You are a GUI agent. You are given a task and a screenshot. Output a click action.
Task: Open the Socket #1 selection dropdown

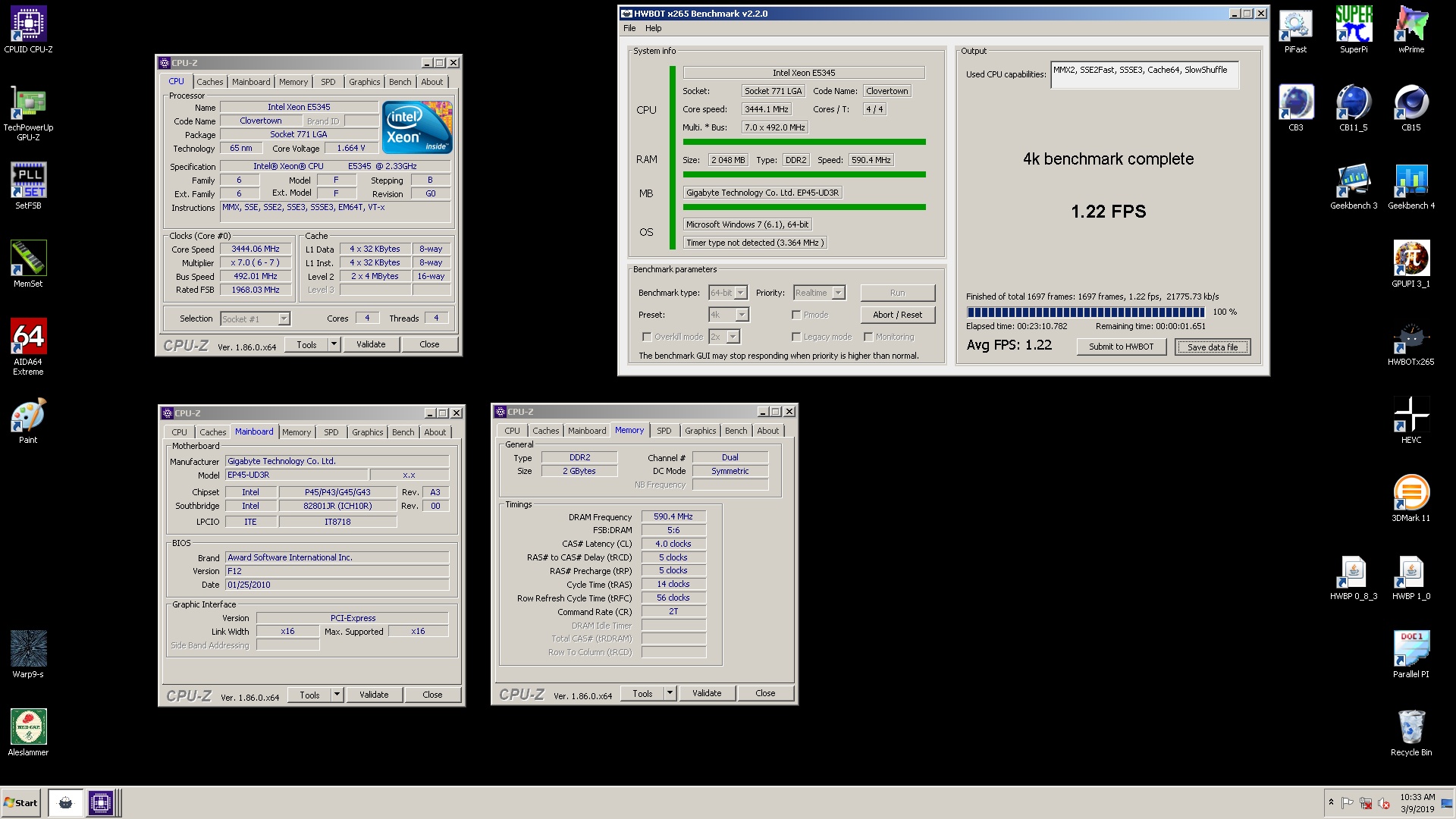255,319
